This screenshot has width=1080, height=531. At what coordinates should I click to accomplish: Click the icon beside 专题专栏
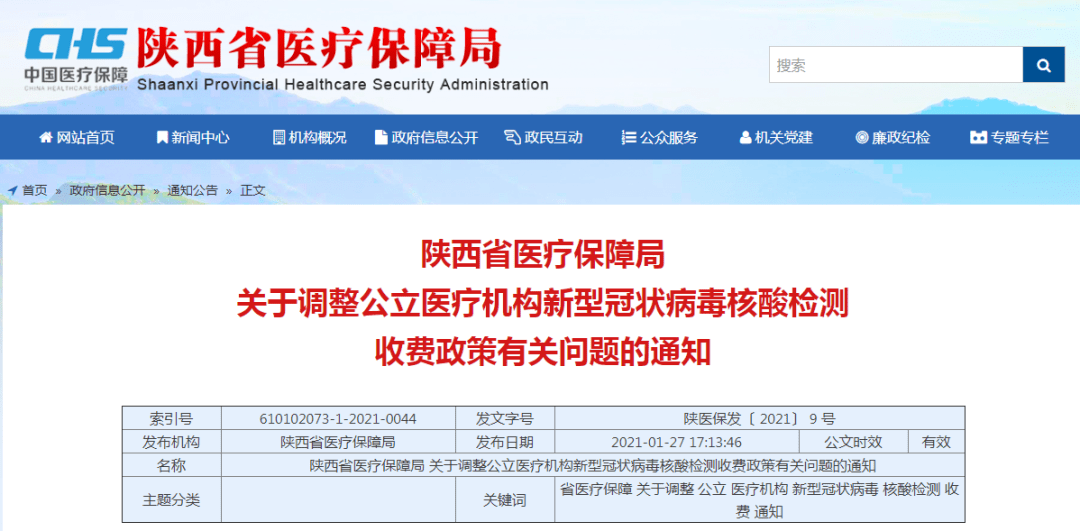(x=978, y=138)
